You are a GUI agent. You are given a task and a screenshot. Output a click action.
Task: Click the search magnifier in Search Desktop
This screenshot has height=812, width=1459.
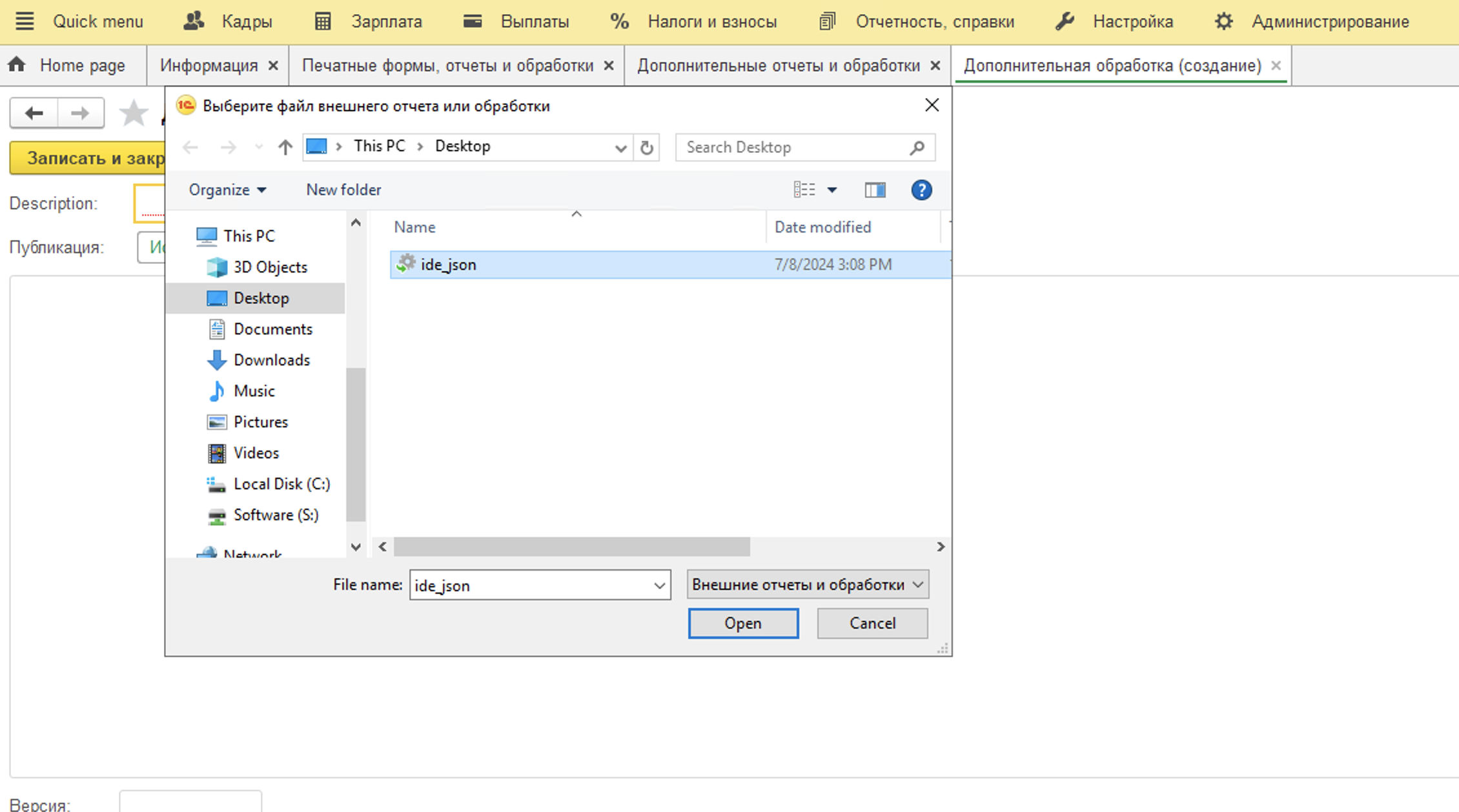(917, 148)
